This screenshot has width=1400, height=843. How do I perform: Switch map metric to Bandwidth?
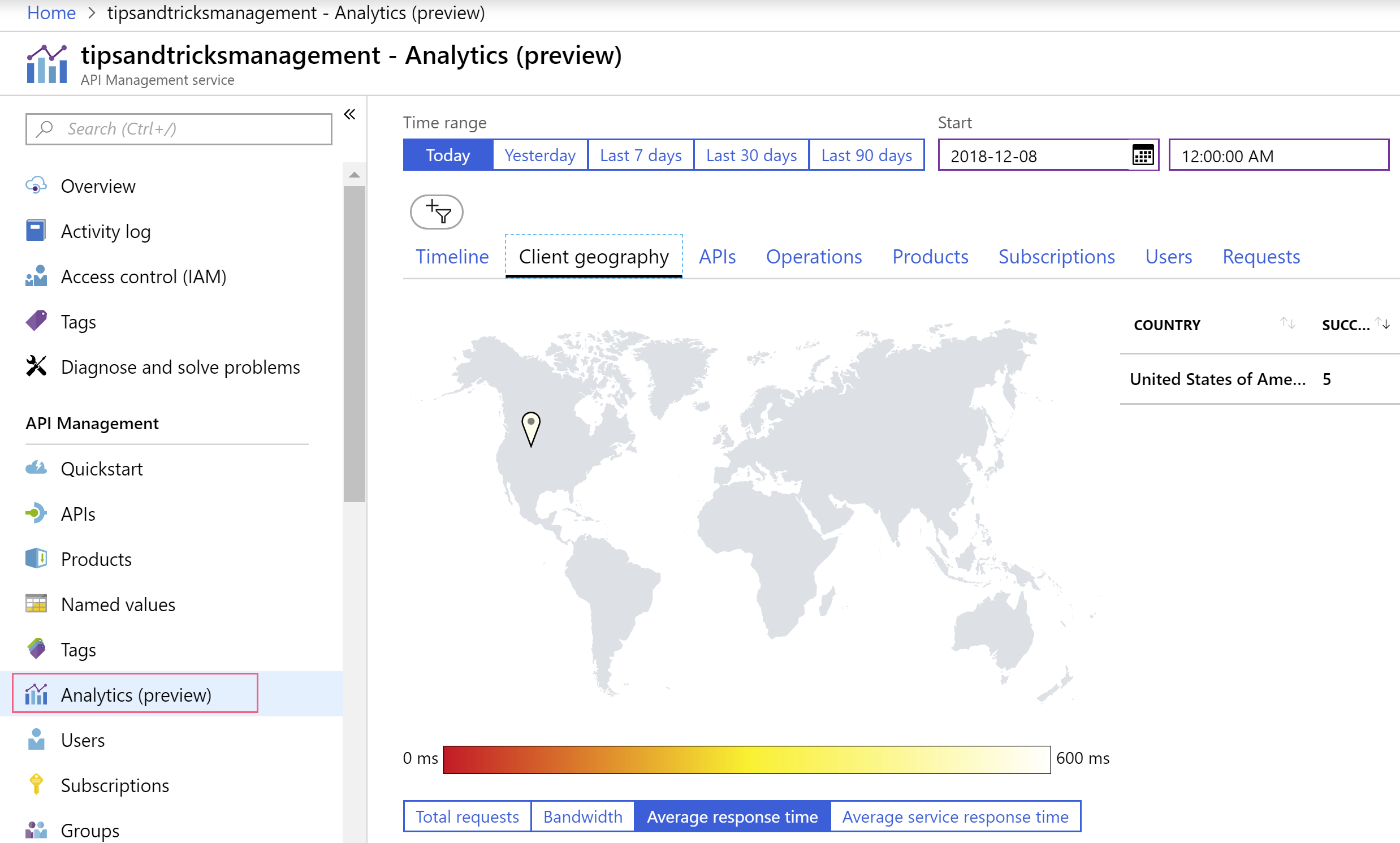pyautogui.click(x=583, y=816)
